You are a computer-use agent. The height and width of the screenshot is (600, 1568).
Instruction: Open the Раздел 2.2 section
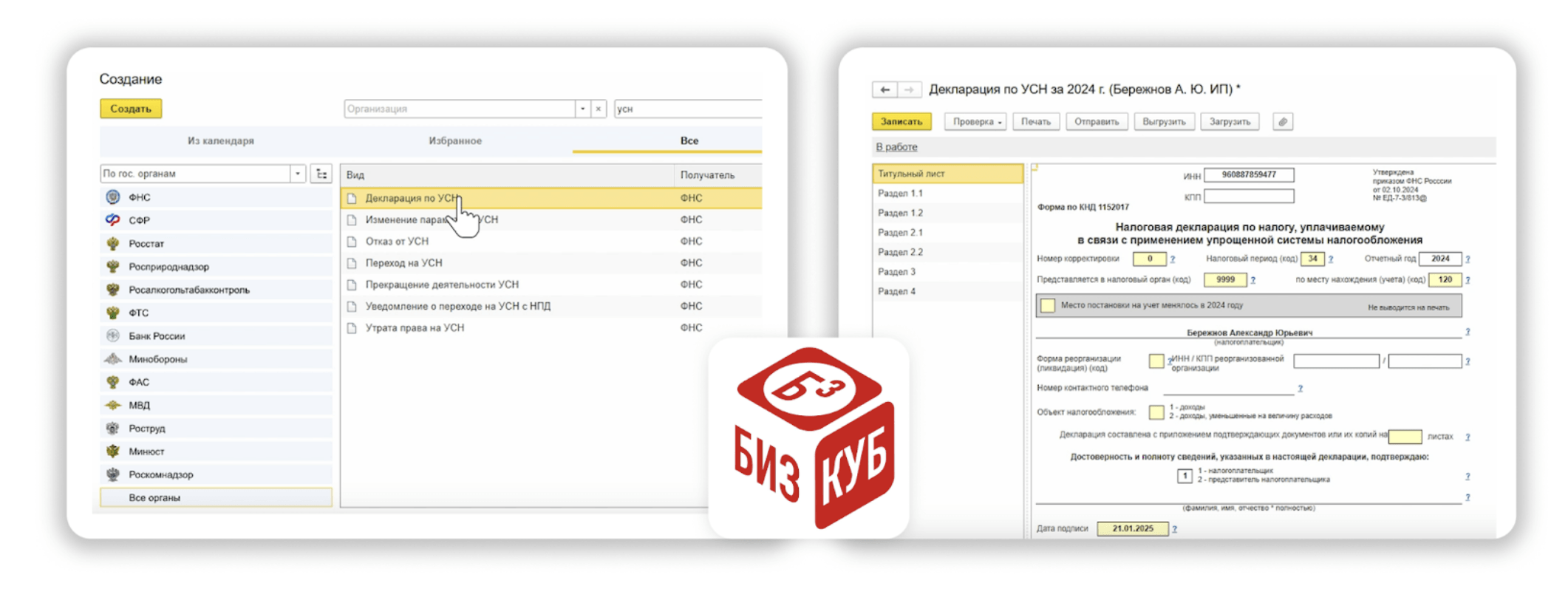(x=948, y=253)
